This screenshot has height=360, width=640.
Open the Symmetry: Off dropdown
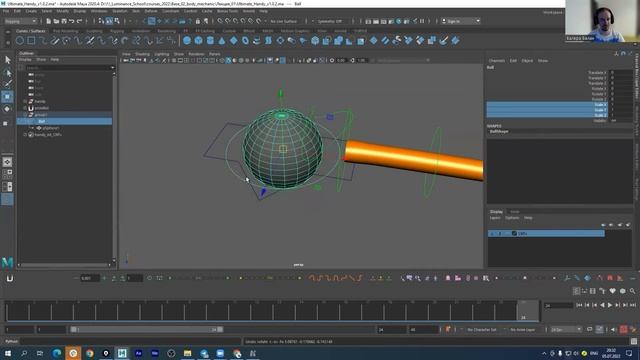(x=331, y=21)
